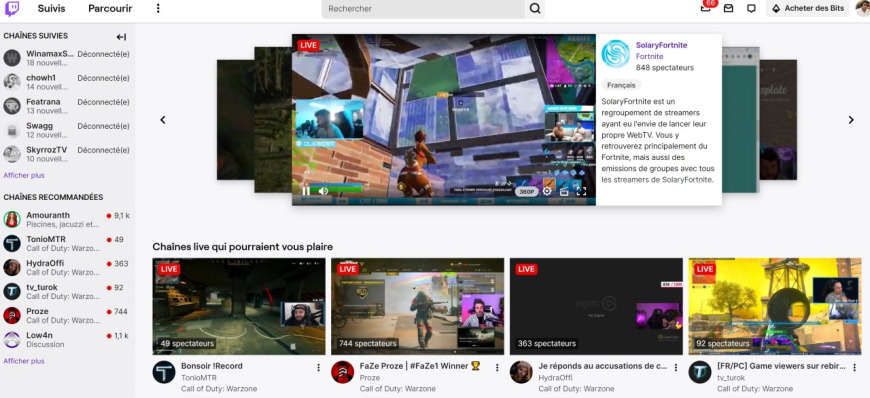The width and height of the screenshot is (870, 398).
Task: Click TonioMTR name below first stream card
Action: pyautogui.click(x=199, y=378)
